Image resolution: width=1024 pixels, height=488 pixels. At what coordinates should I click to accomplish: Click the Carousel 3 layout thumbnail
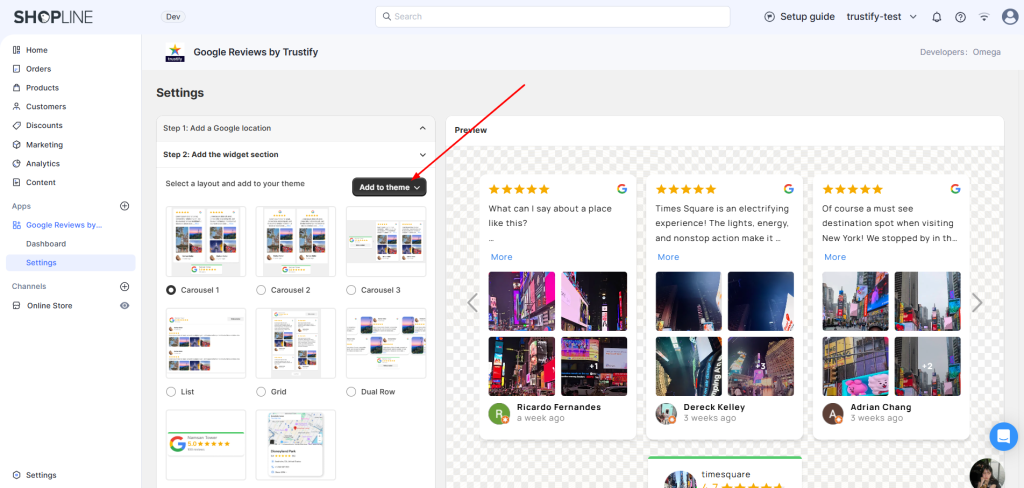pyautogui.click(x=386, y=242)
